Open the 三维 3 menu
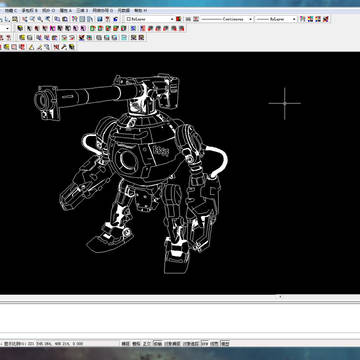Screen dimensions: 360x360 click(82, 11)
